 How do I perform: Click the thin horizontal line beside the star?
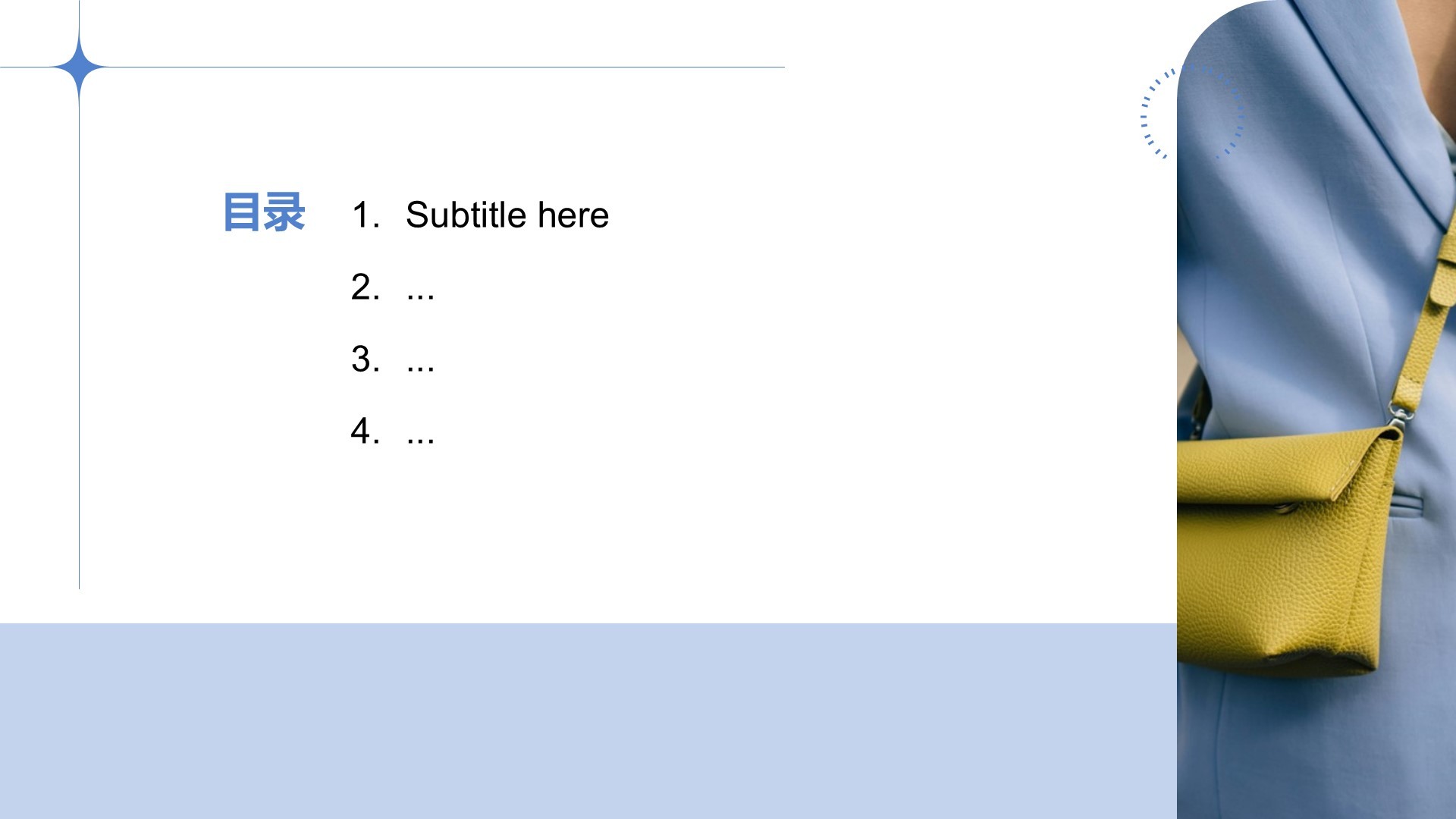[446, 67]
